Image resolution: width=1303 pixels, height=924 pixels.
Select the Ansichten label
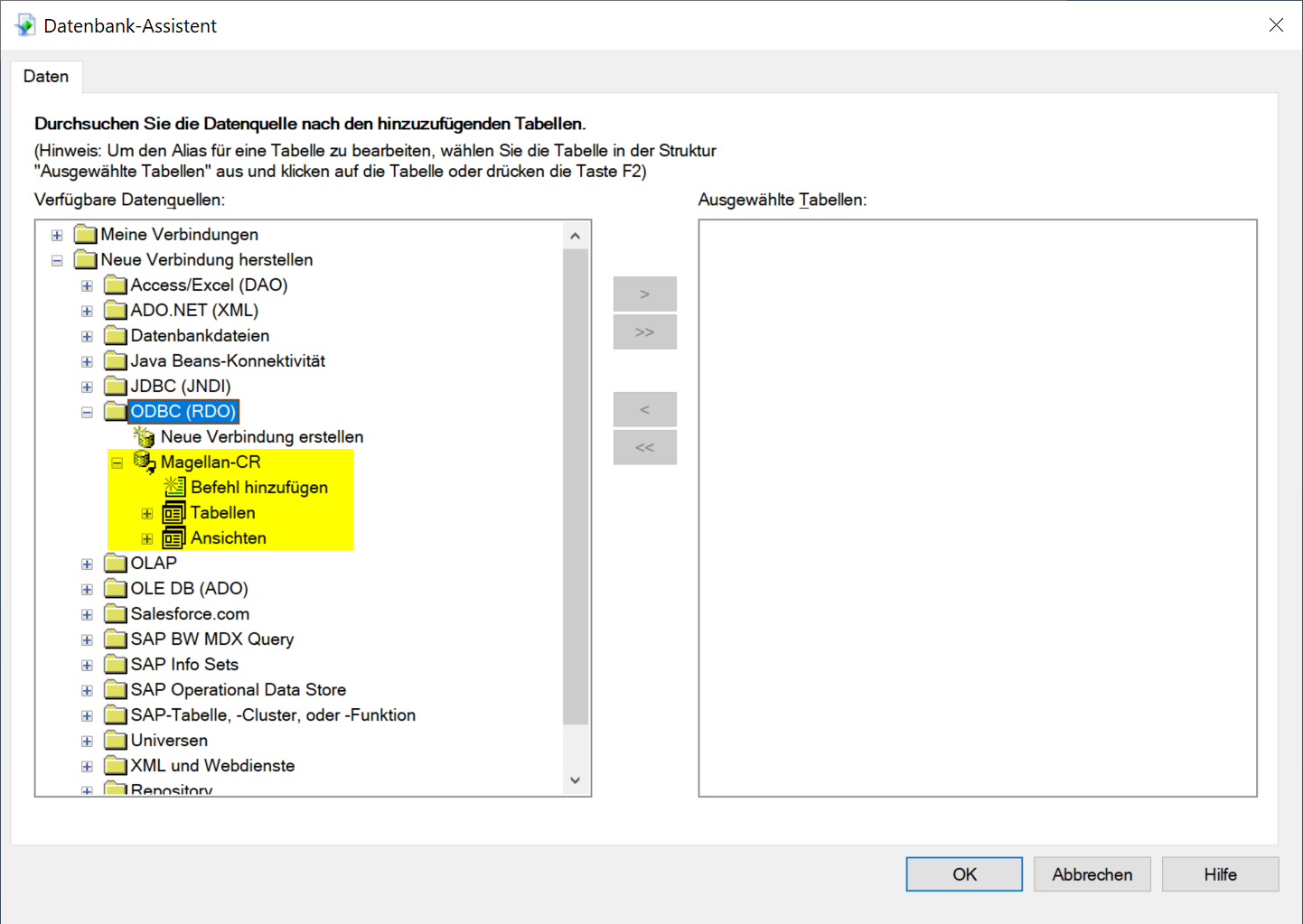[x=229, y=538]
